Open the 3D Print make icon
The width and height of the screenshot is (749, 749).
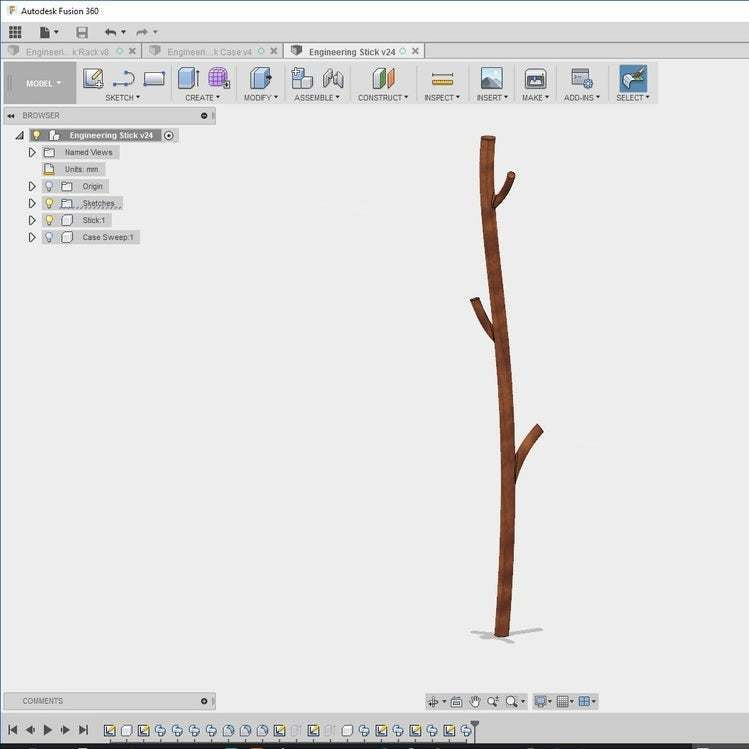point(535,79)
